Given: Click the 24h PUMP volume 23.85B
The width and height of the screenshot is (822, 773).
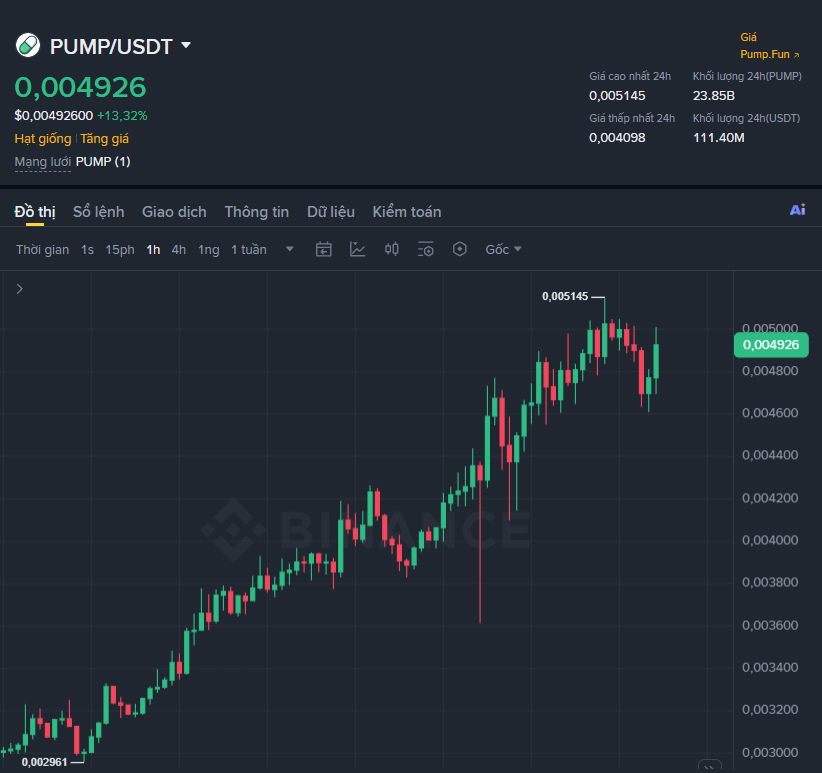Looking at the screenshot, I should tap(713, 96).
